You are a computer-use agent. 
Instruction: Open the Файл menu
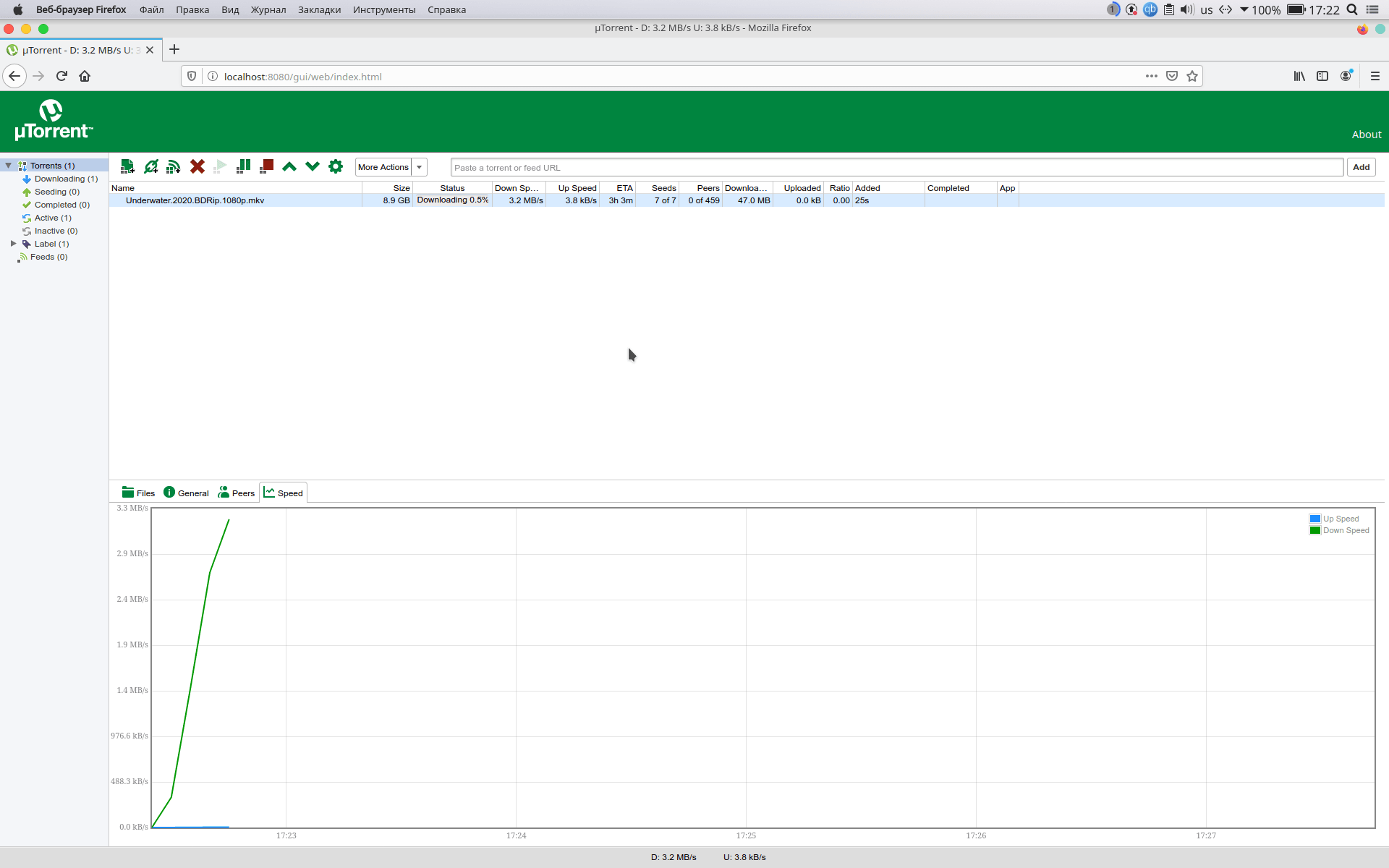click(x=152, y=9)
